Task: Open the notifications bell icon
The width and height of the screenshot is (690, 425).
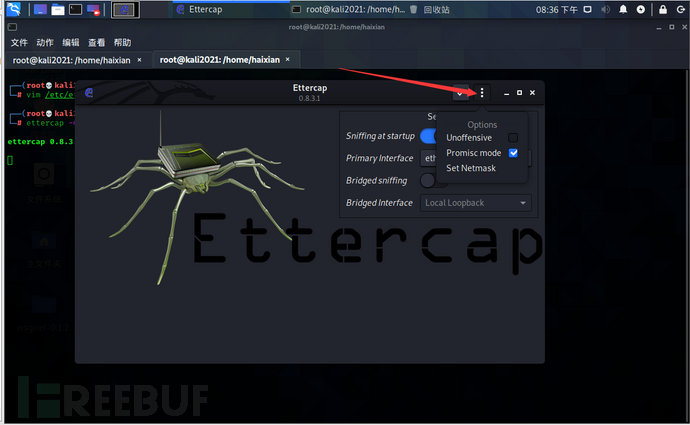Action: pyautogui.click(x=623, y=9)
